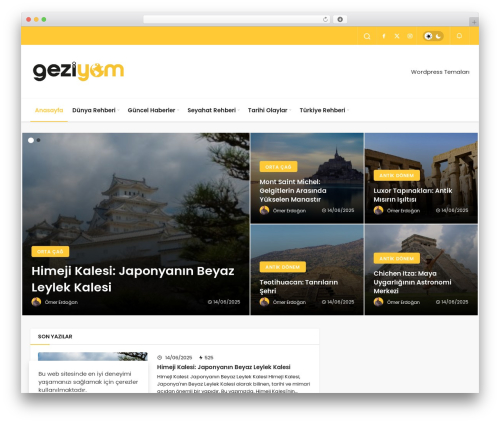Click ORTA ÇAĞ tag on Mont Saint Michel card
The height and width of the screenshot is (423, 500).
pyautogui.click(x=278, y=167)
